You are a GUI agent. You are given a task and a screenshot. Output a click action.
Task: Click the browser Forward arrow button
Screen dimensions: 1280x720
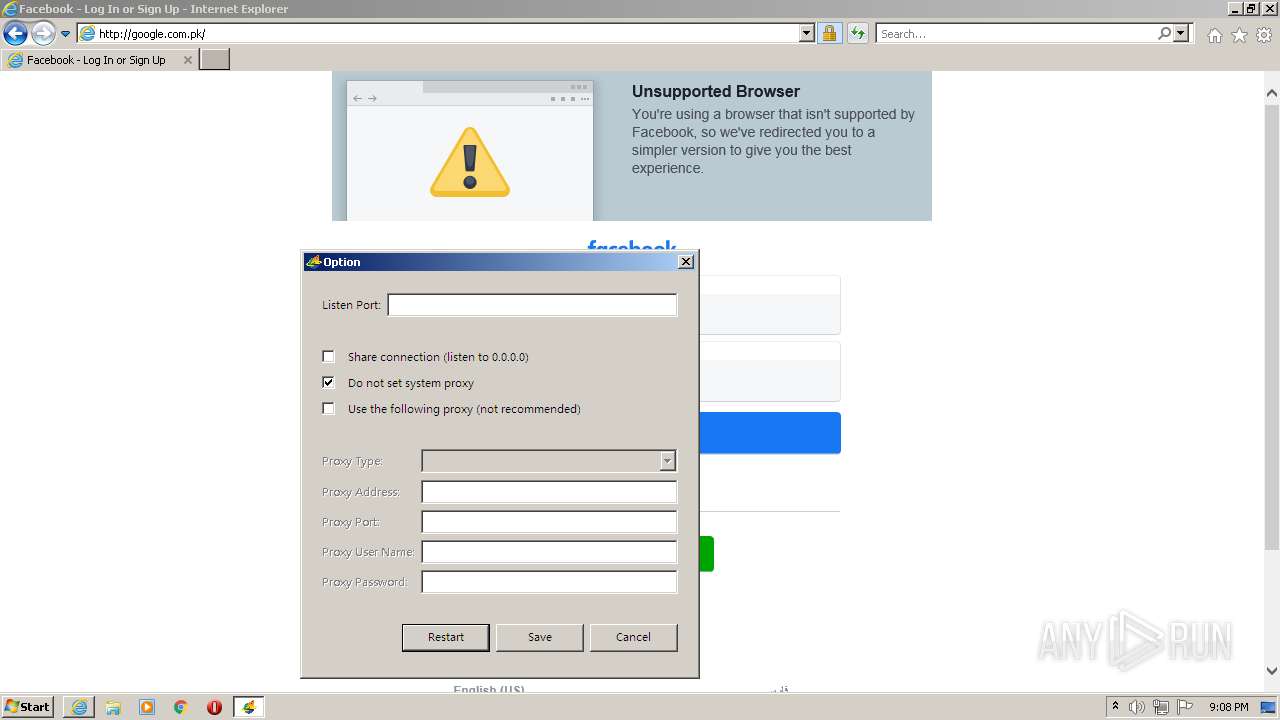tap(43, 34)
